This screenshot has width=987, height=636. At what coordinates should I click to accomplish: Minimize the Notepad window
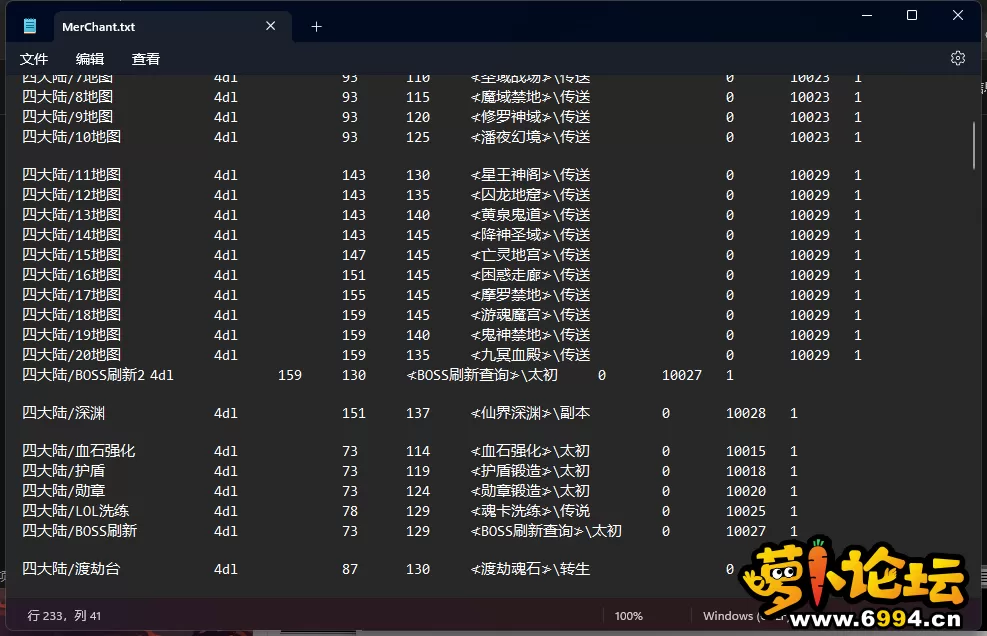[865, 15]
